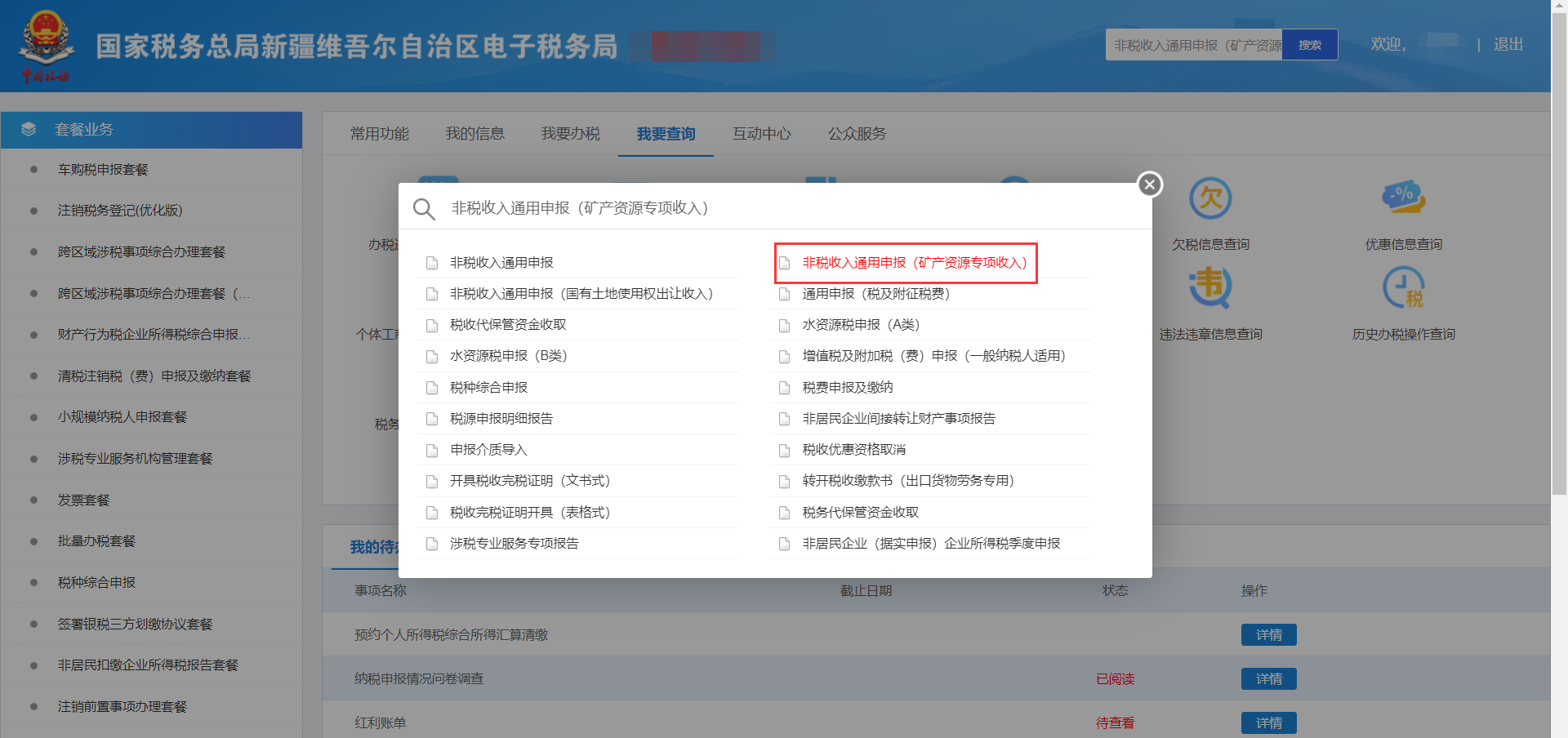This screenshot has width=1568, height=738.
Task: Open 违法违章信息查询 icon
Action: click(x=1210, y=288)
